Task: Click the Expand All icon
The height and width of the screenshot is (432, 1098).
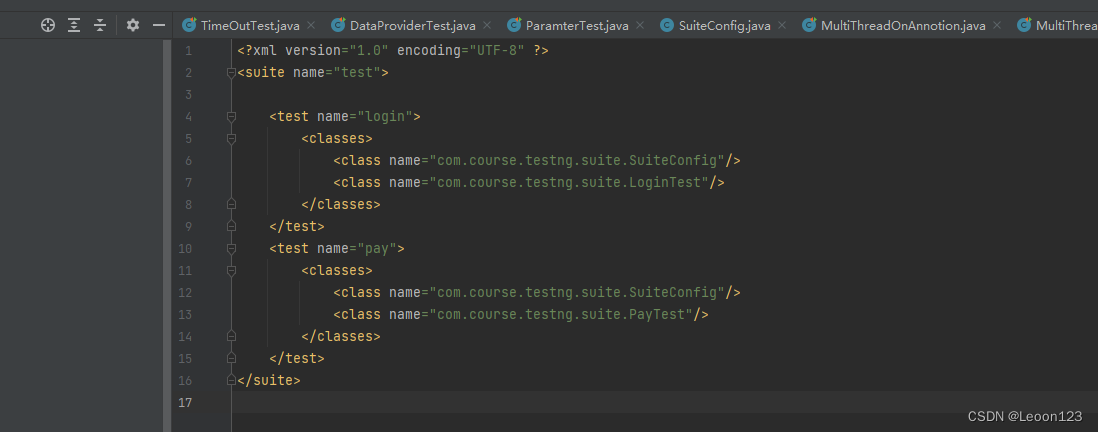Action: (x=74, y=26)
